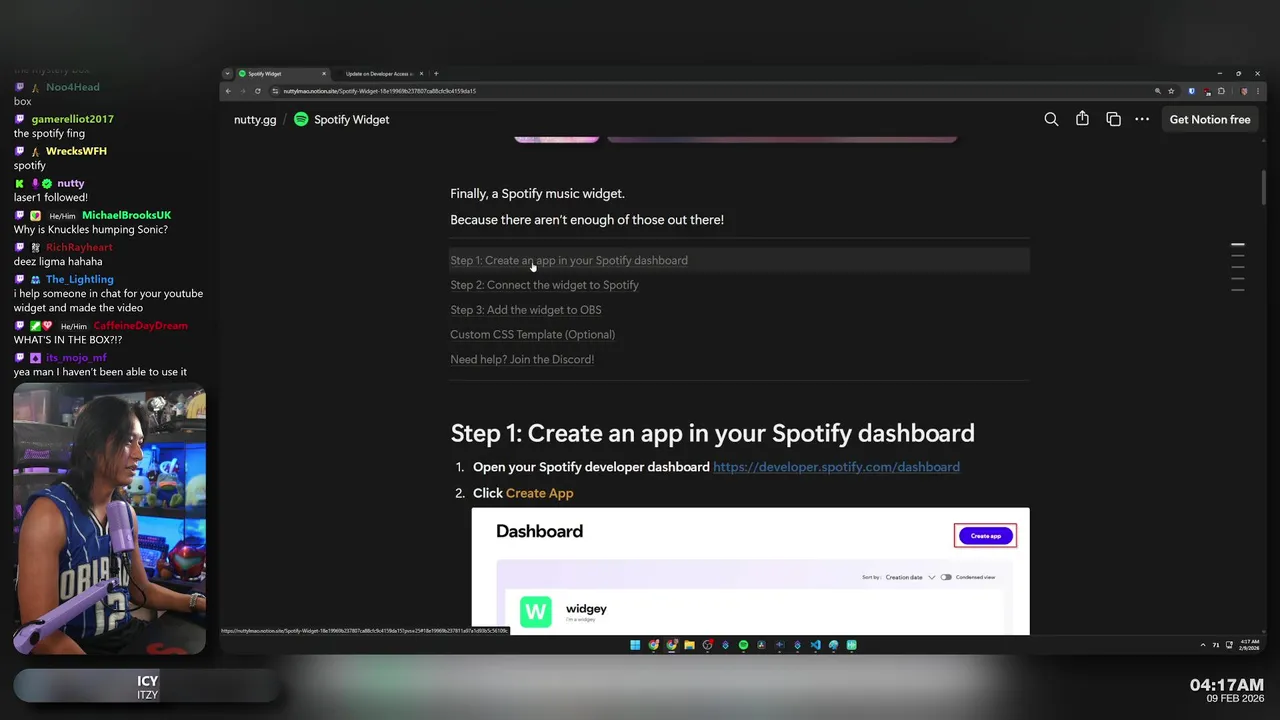Click the nutty.gg breadcrumb
This screenshot has width=1280, height=720.
(255, 119)
